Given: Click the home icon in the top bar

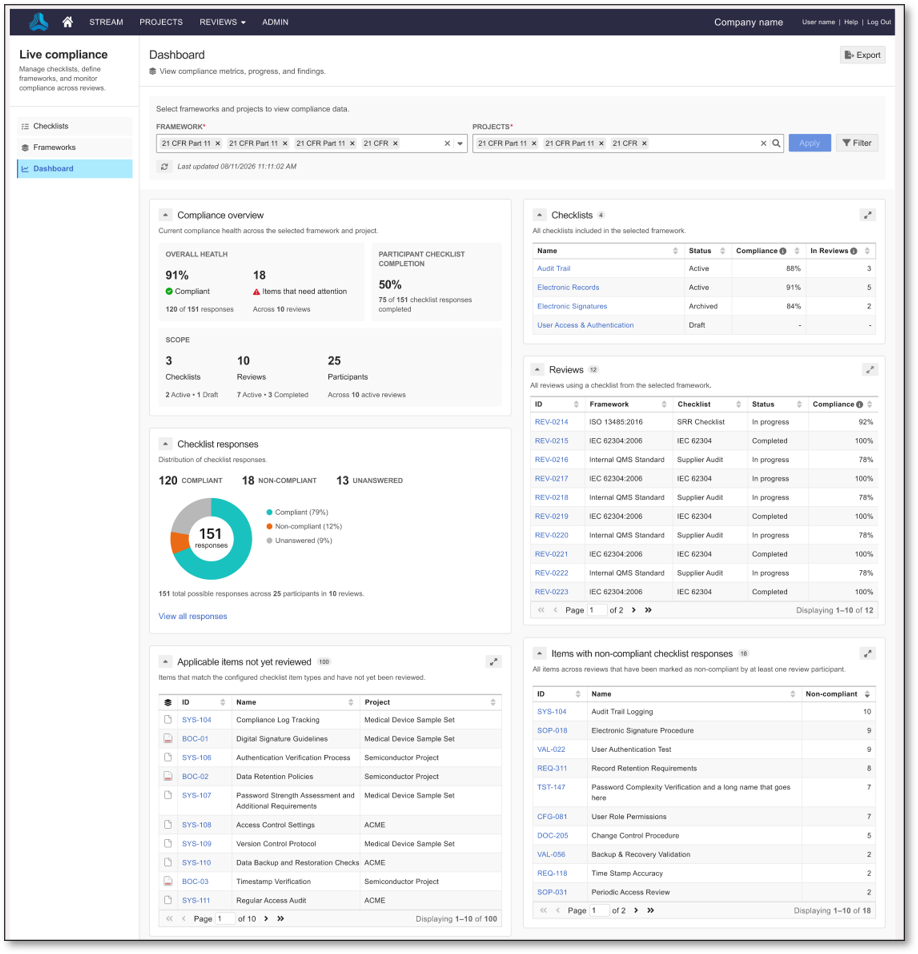Looking at the screenshot, I should click(x=68, y=22).
